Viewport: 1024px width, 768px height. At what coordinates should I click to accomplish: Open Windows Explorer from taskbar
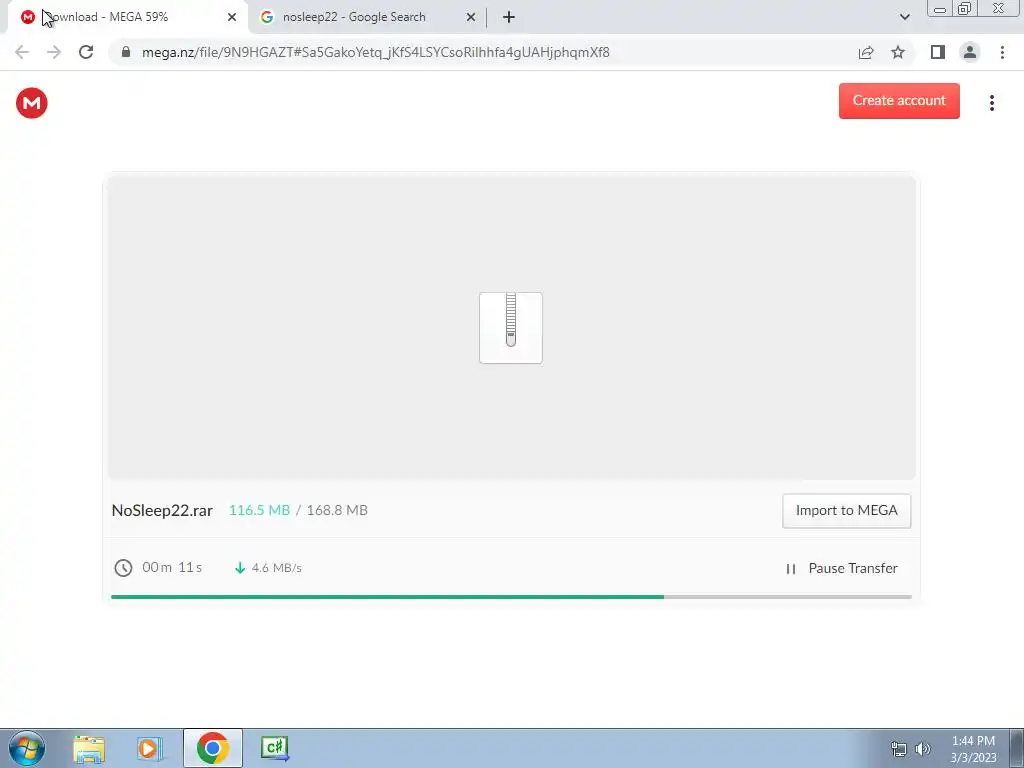tap(89, 749)
